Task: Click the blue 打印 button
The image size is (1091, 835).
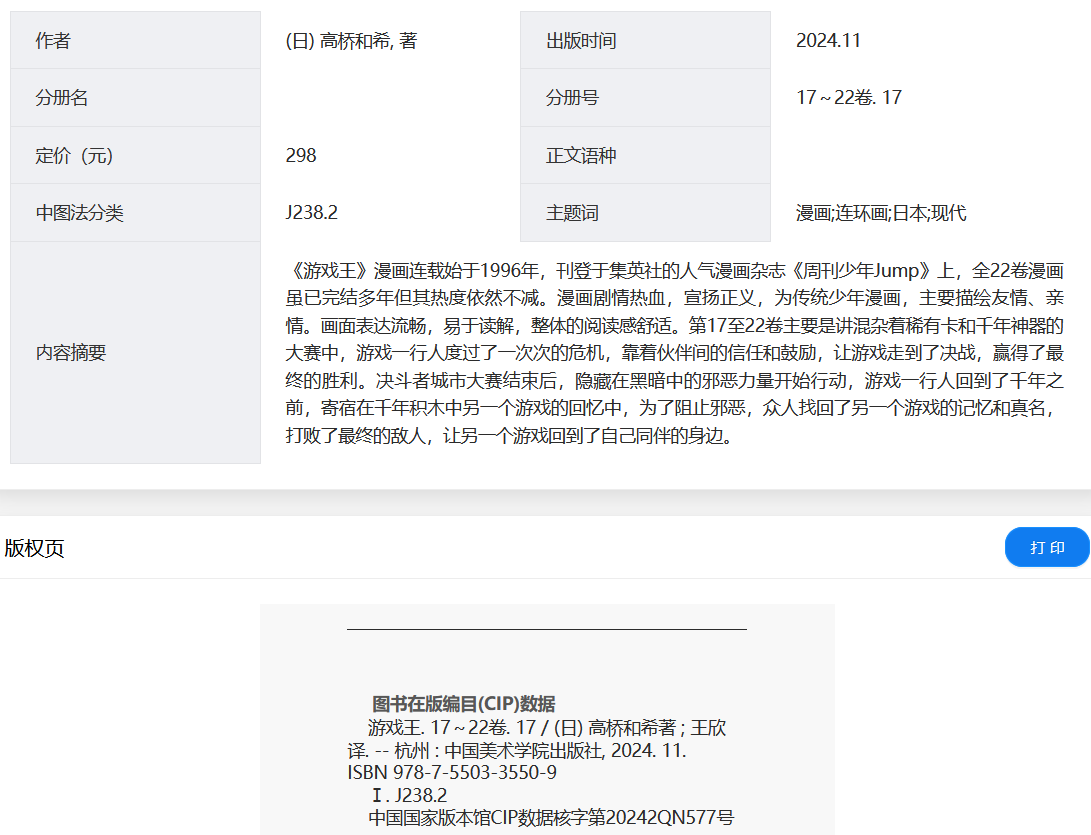Action: pyautogui.click(x=1046, y=547)
